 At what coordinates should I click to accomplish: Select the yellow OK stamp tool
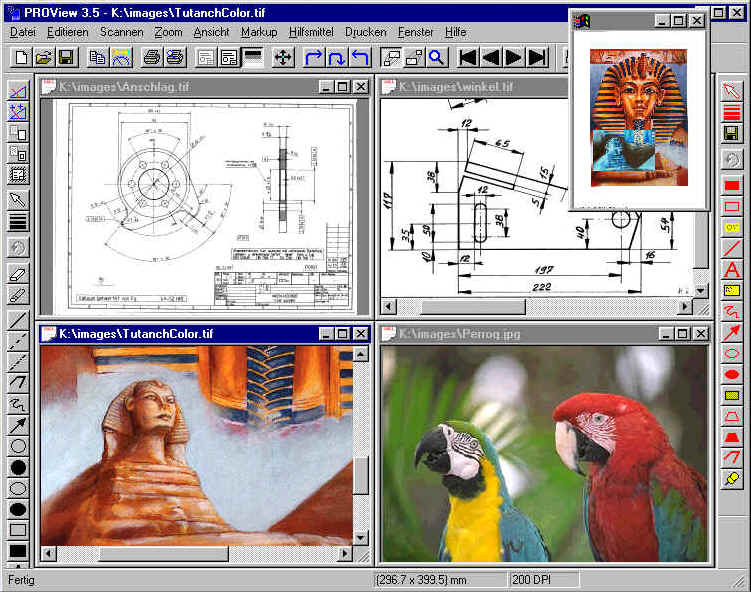pyautogui.click(x=731, y=228)
